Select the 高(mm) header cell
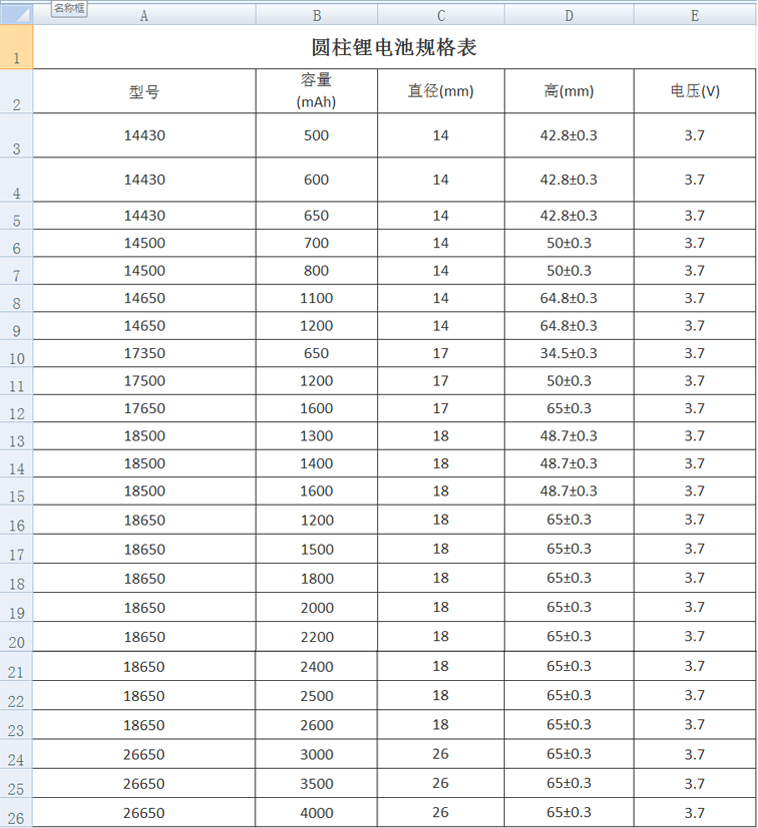This screenshot has height=828, width=758. [x=569, y=91]
